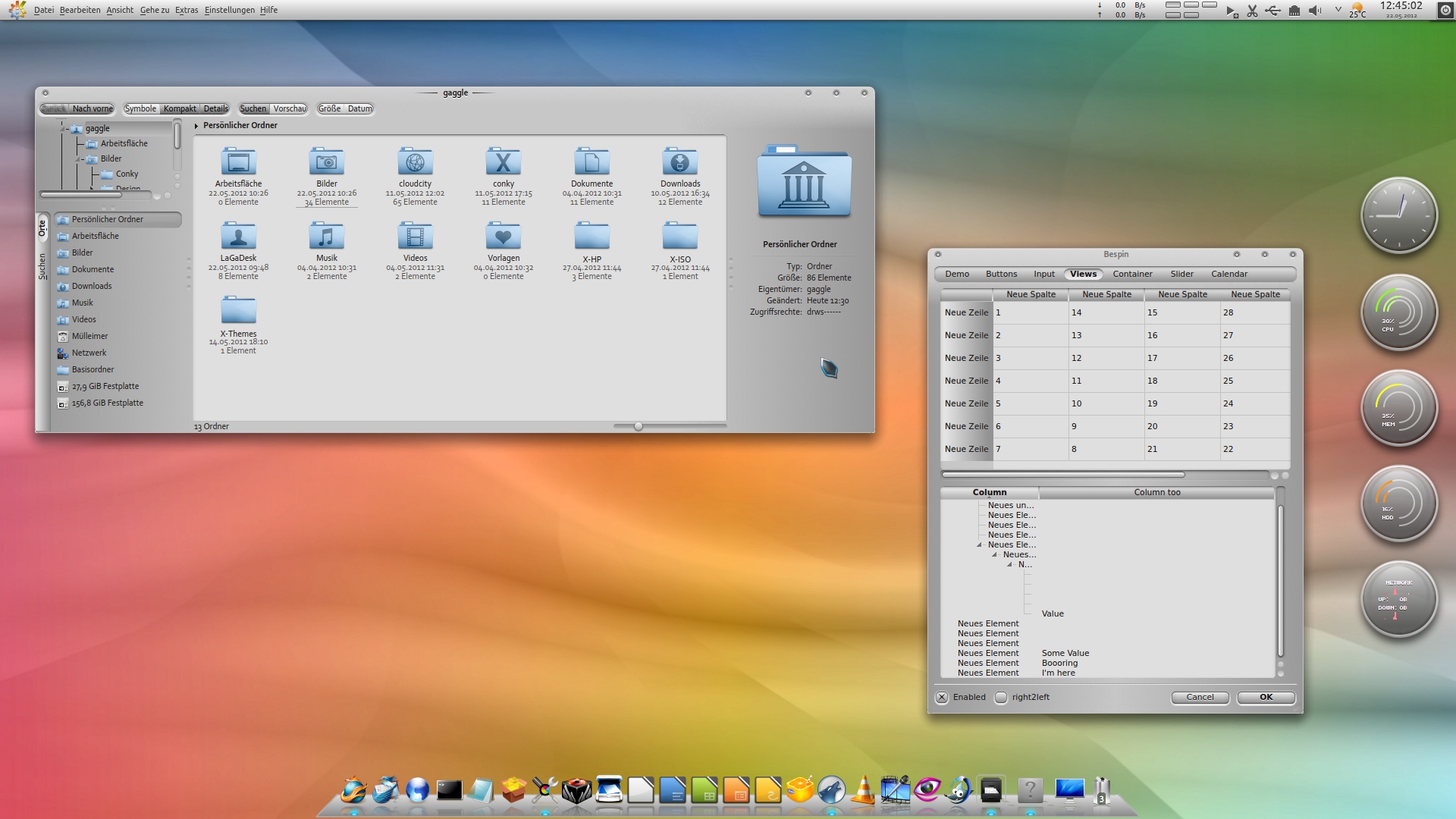Viewport: 1456px width, 819px height.
Task: Switch to the Buttons tab in Bespin
Action: [1001, 274]
